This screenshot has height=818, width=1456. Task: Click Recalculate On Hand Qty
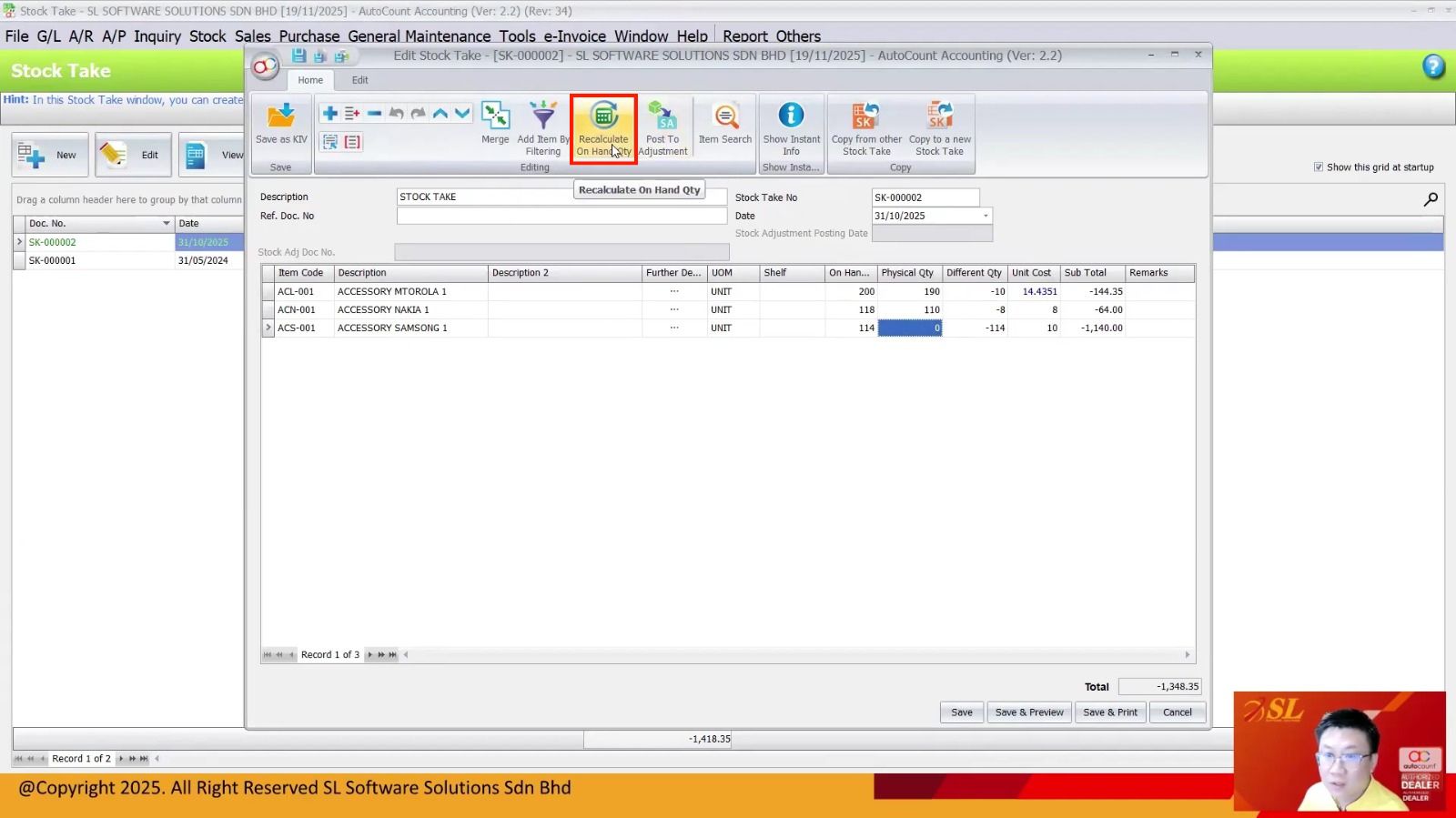click(603, 128)
